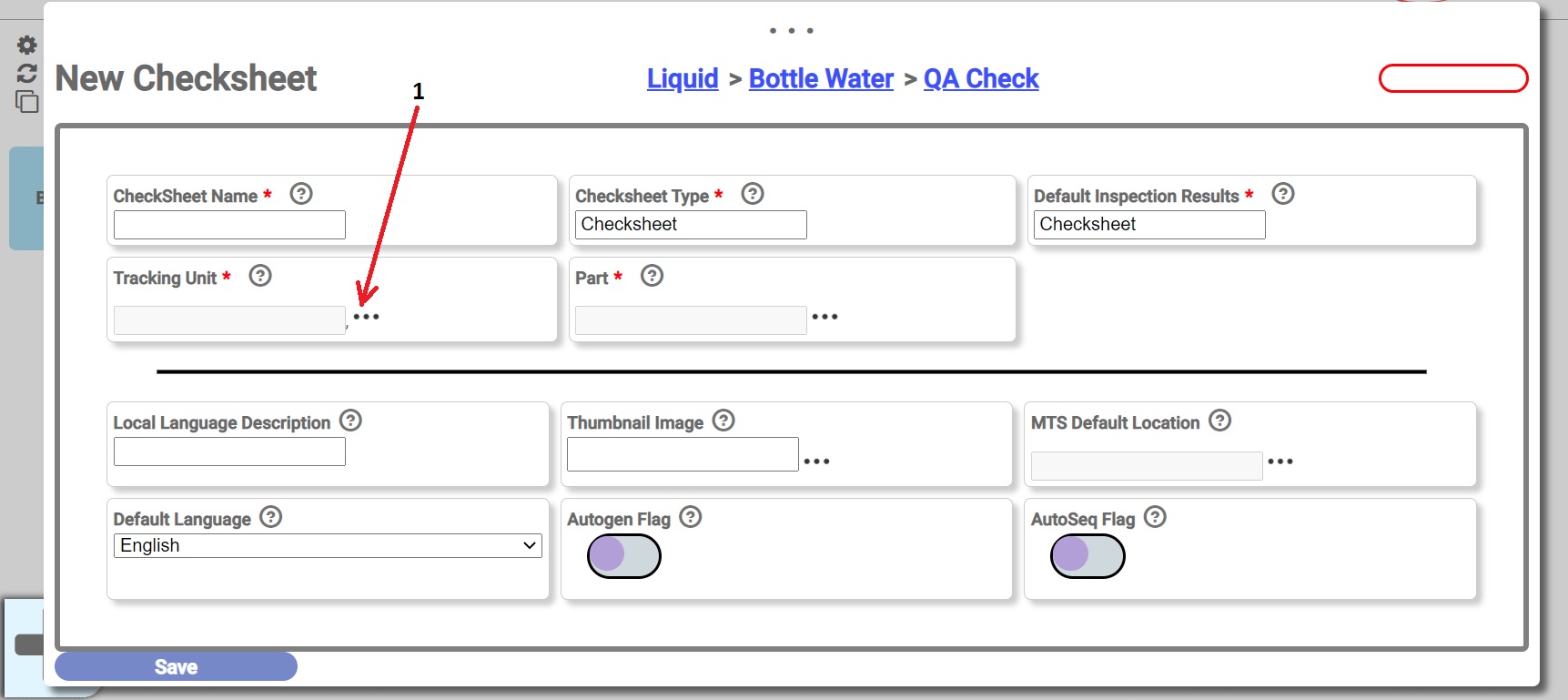The image size is (1568, 700).
Task: Click the Save button
Action: pyautogui.click(x=176, y=666)
